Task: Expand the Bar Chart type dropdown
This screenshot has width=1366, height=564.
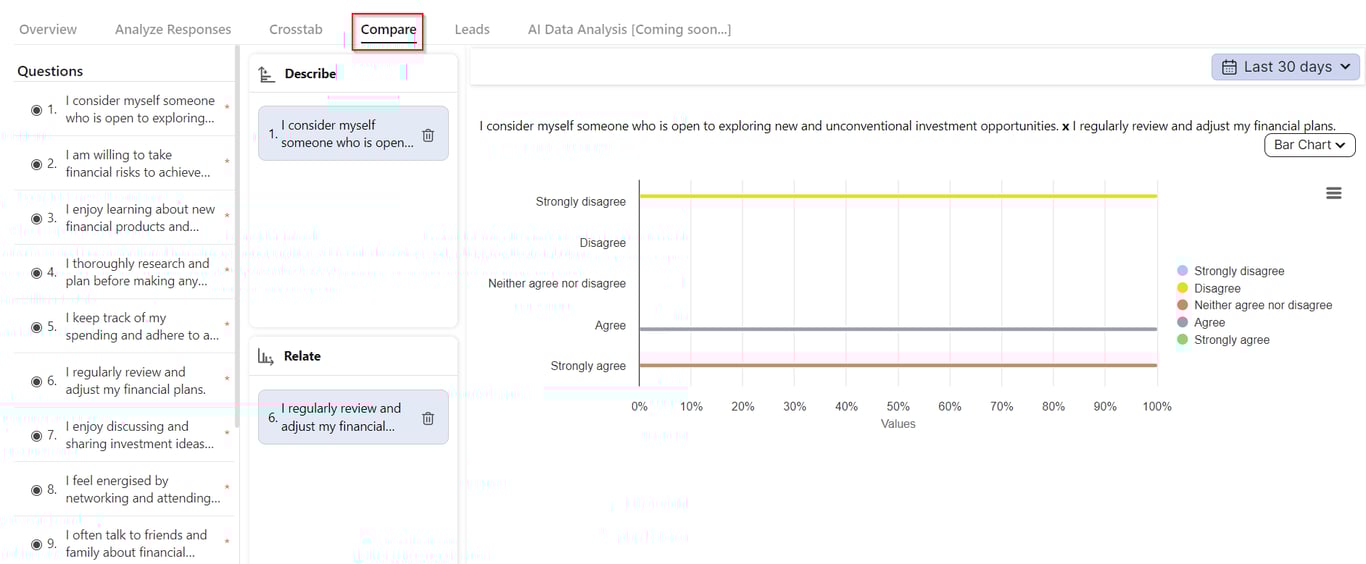Action: pyautogui.click(x=1309, y=145)
